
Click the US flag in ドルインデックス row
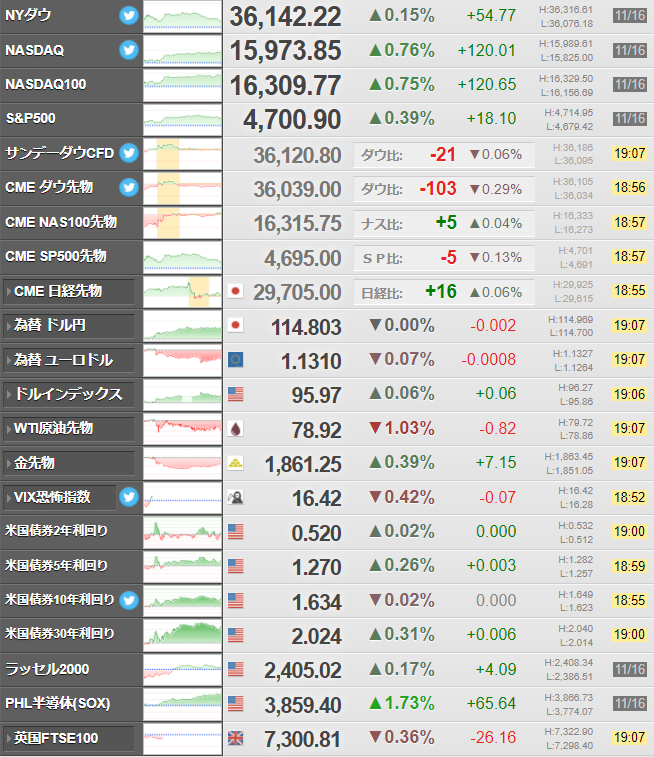[x=236, y=394]
